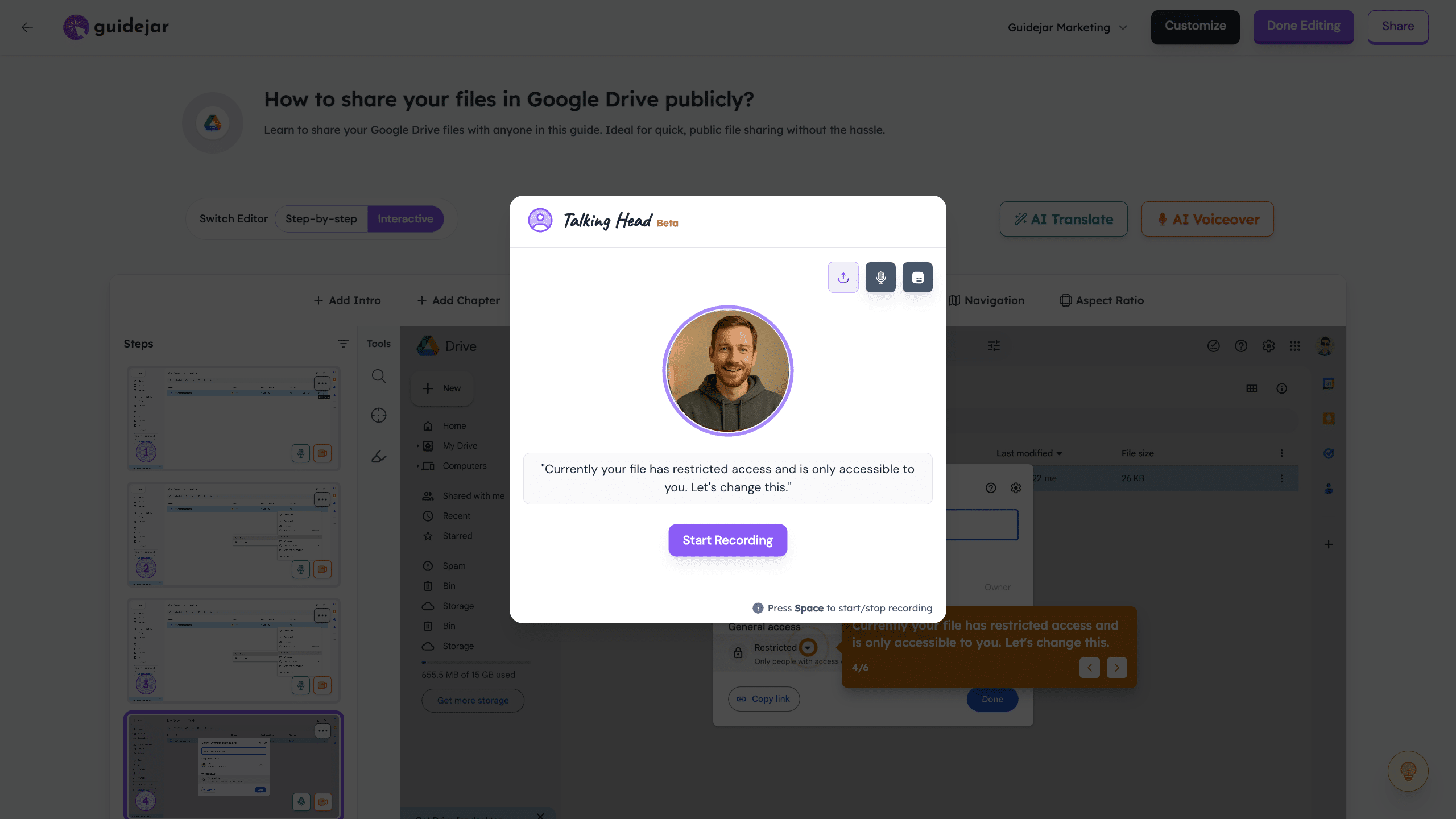Open Aspect Ratio option in toolbar
Screen dimensions: 1456x819
[x=1102, y=300]
